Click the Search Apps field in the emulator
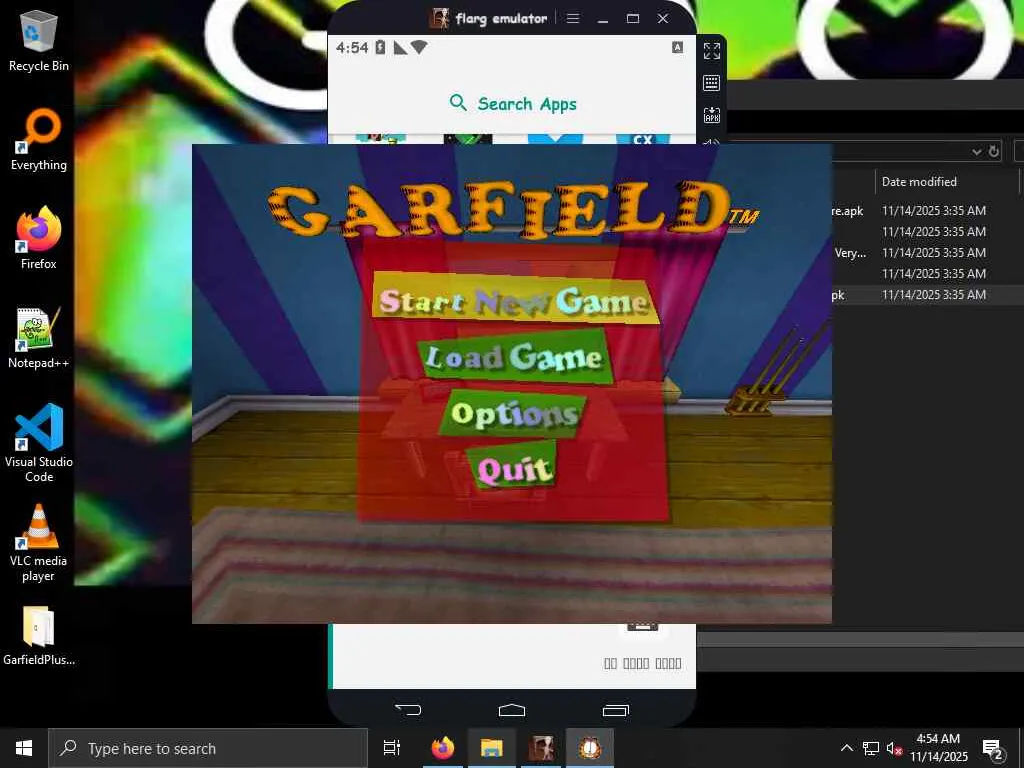 [513, 103]
